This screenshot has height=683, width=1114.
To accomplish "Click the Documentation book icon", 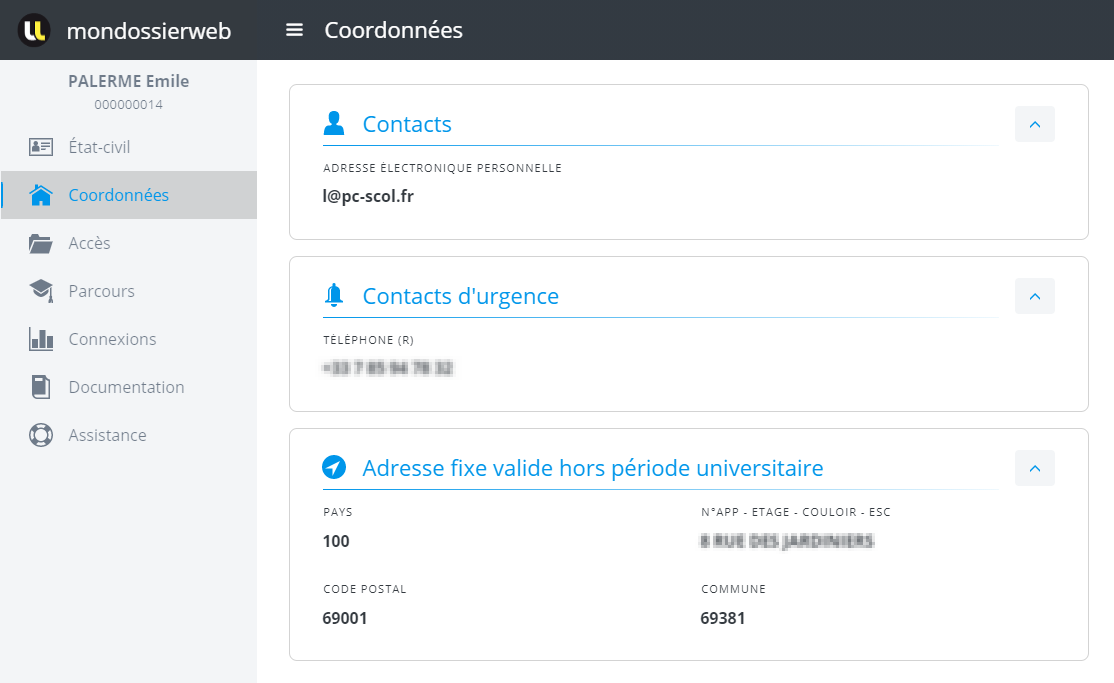I will coord(41,387).
